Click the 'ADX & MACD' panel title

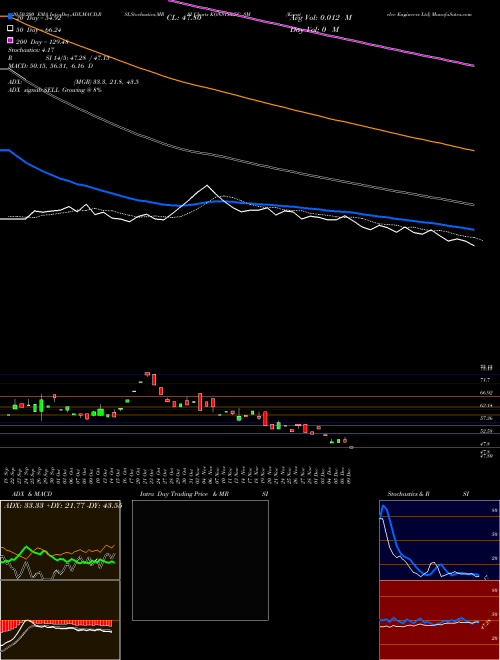(x=32, y=494)
